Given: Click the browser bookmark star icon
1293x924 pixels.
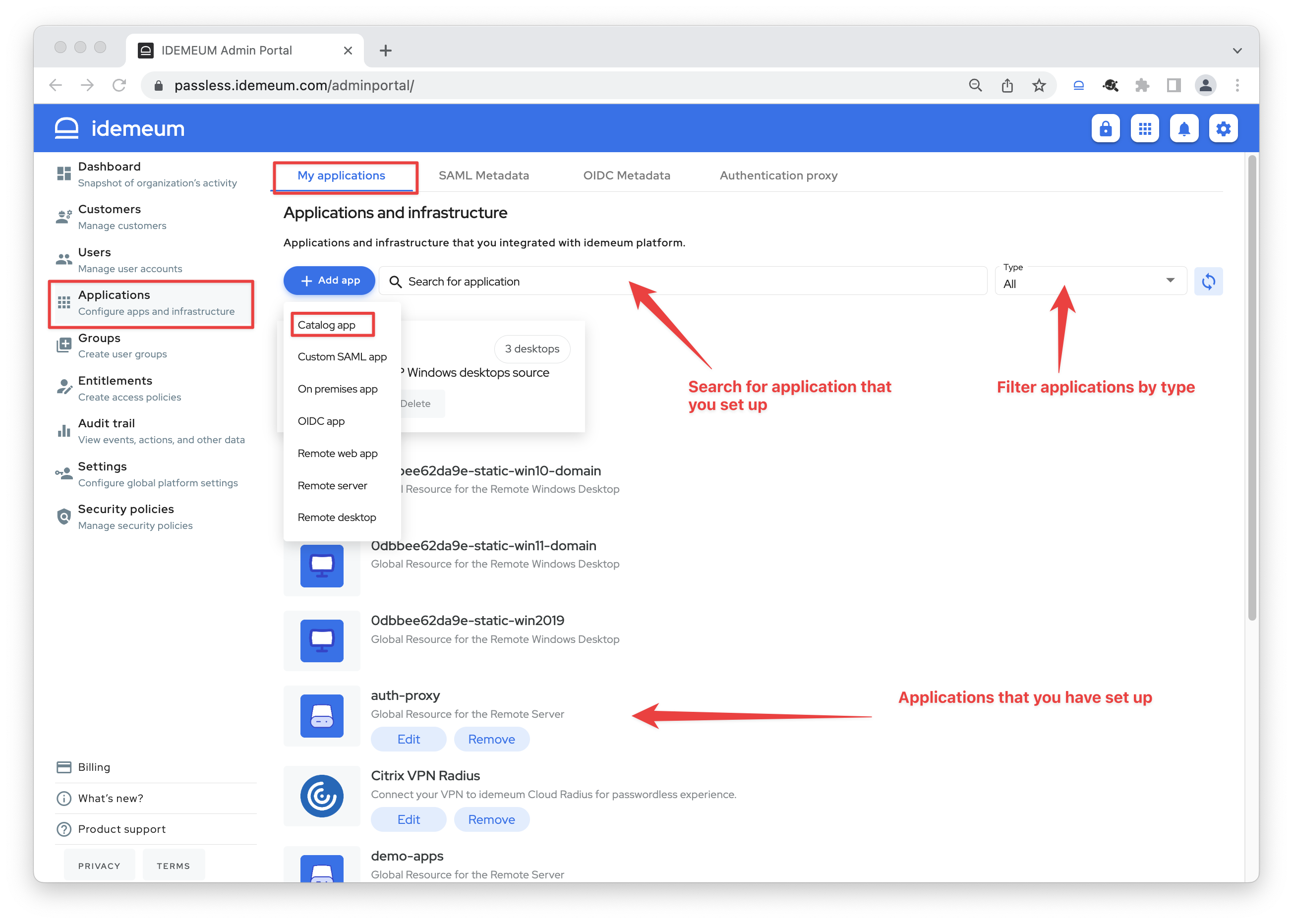Looking at the screenshot, I should pos(1039,85).
